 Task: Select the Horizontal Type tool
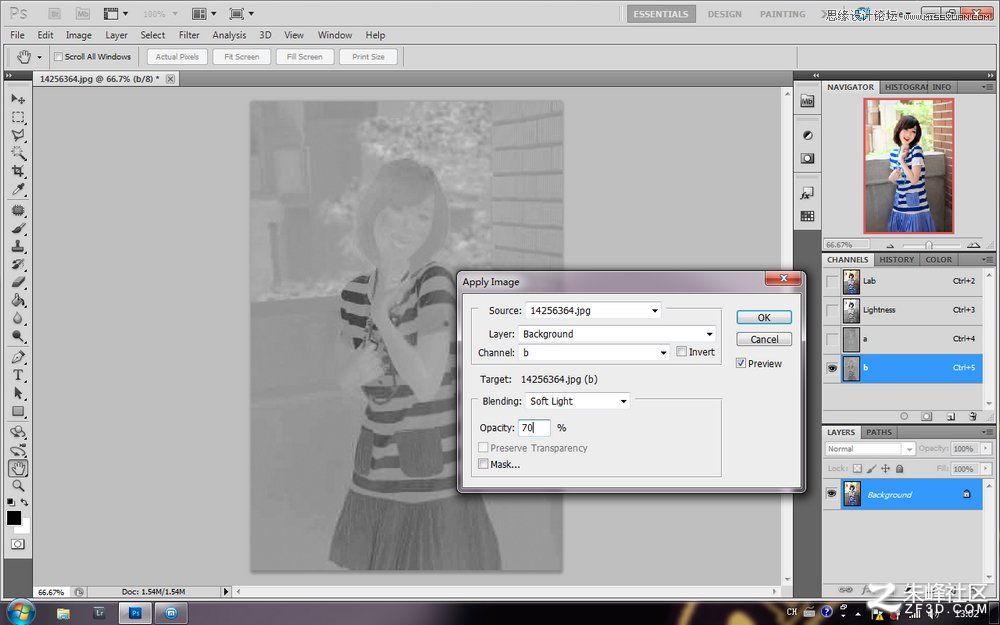coord(18,375)
